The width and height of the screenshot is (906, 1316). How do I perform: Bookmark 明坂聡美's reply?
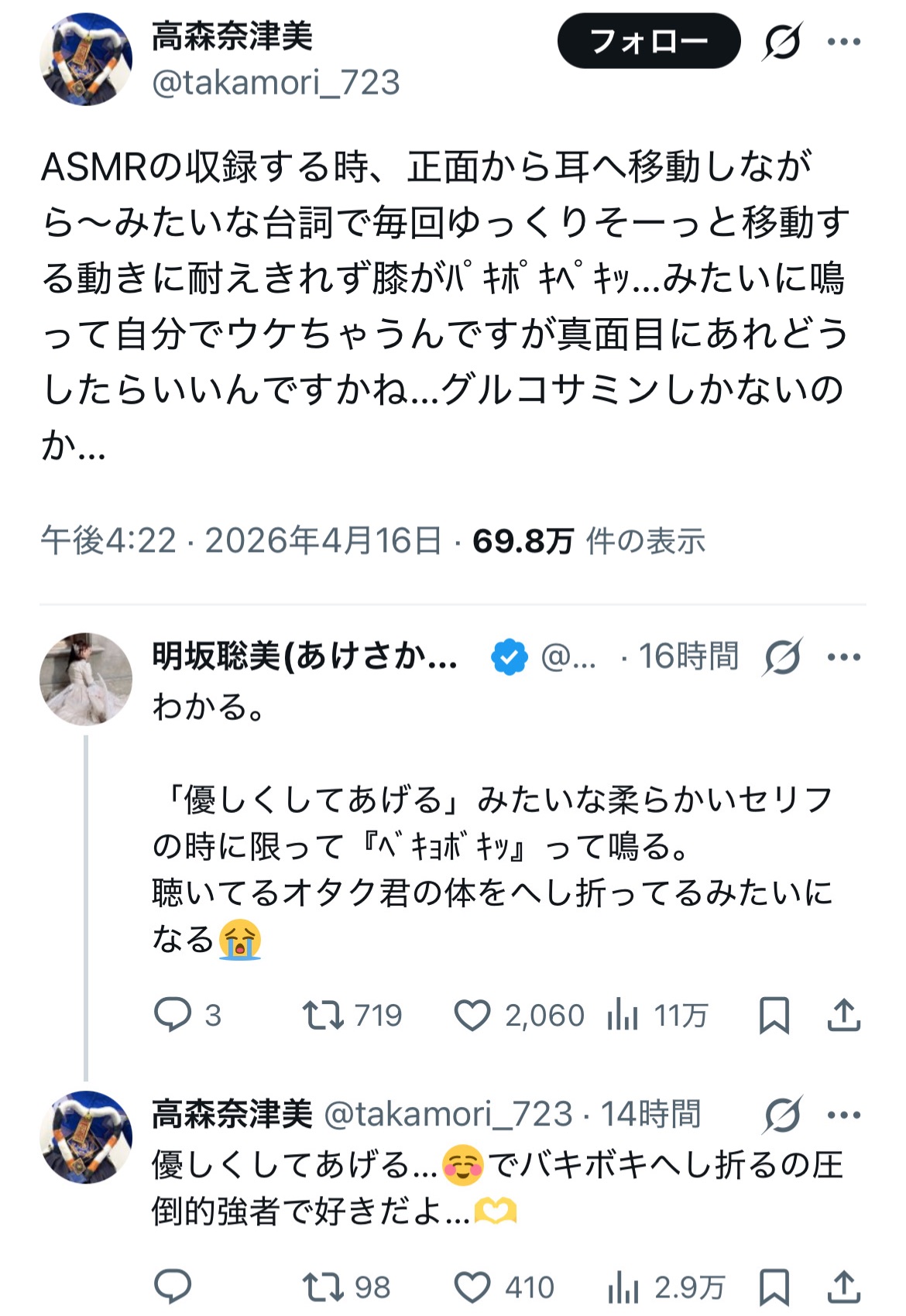774,1015
